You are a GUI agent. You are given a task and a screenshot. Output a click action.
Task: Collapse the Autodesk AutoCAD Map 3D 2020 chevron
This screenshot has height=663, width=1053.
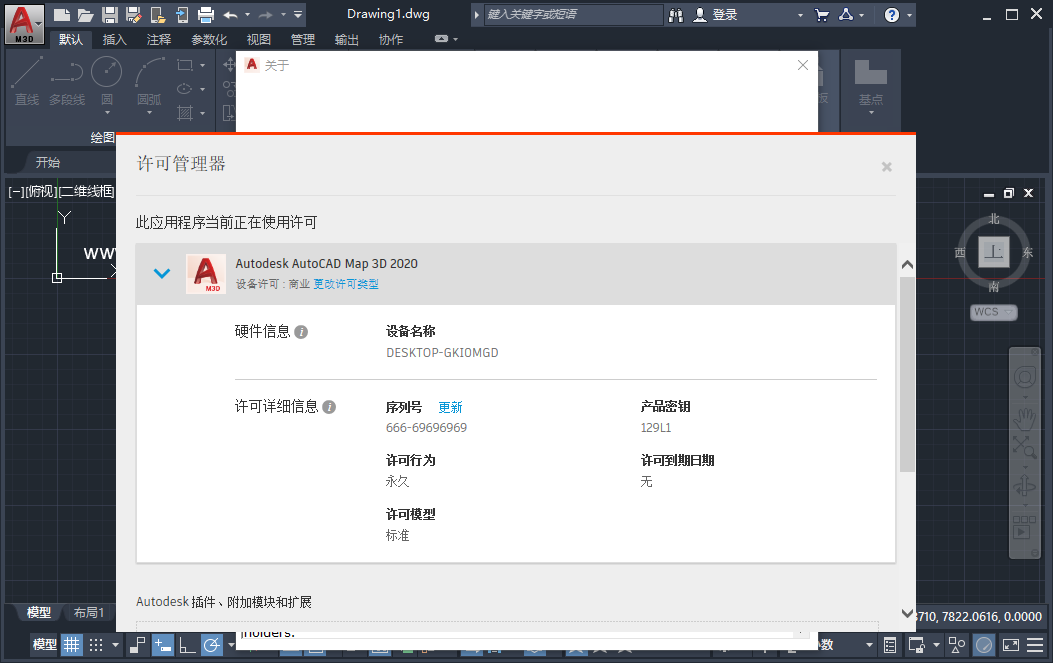(x=162, y=273)
